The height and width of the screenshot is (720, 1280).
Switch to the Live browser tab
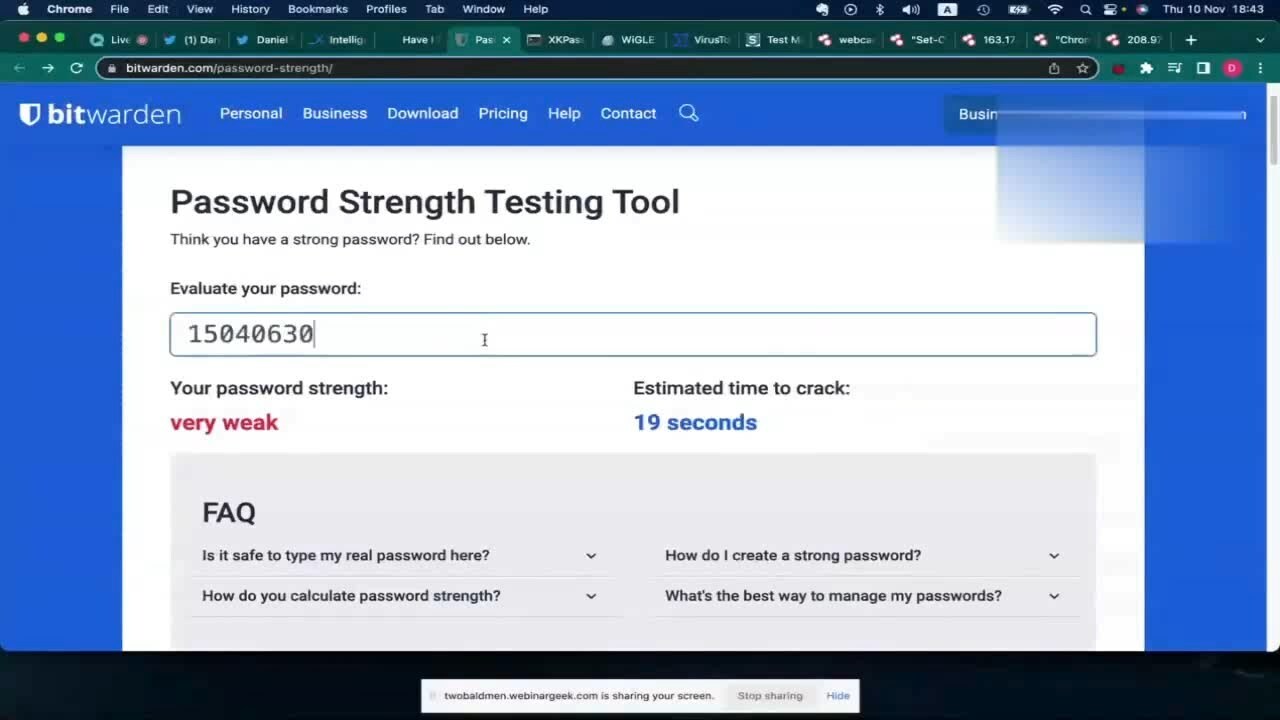119,40
